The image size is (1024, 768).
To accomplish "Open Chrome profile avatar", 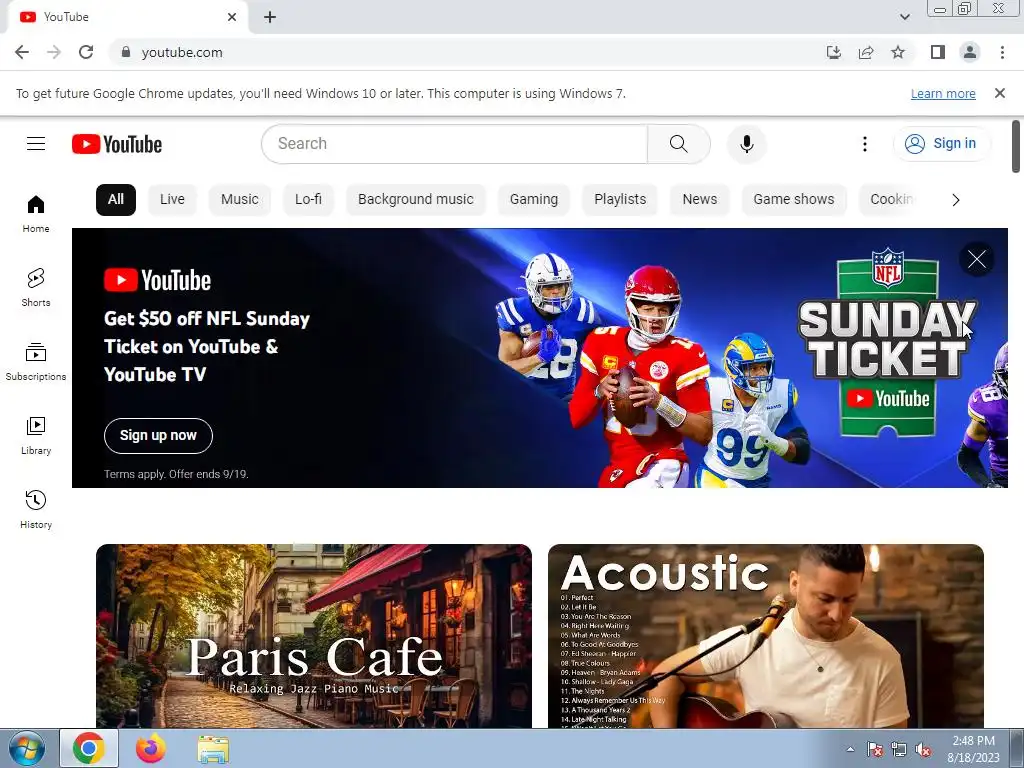I will [x=970, y=52].
